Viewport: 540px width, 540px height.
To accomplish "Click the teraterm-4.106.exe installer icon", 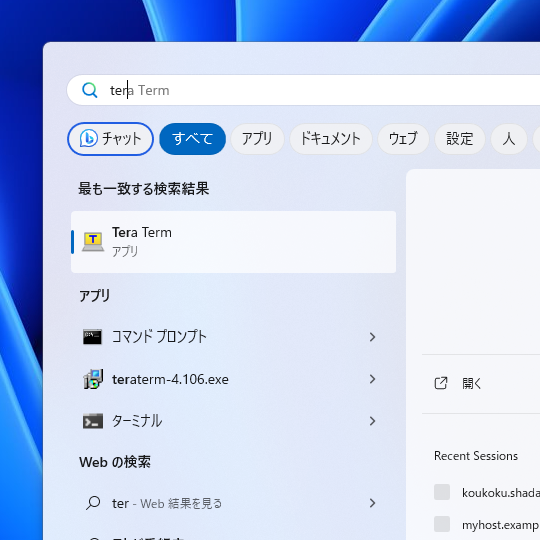I will click(x=93, y=379).
